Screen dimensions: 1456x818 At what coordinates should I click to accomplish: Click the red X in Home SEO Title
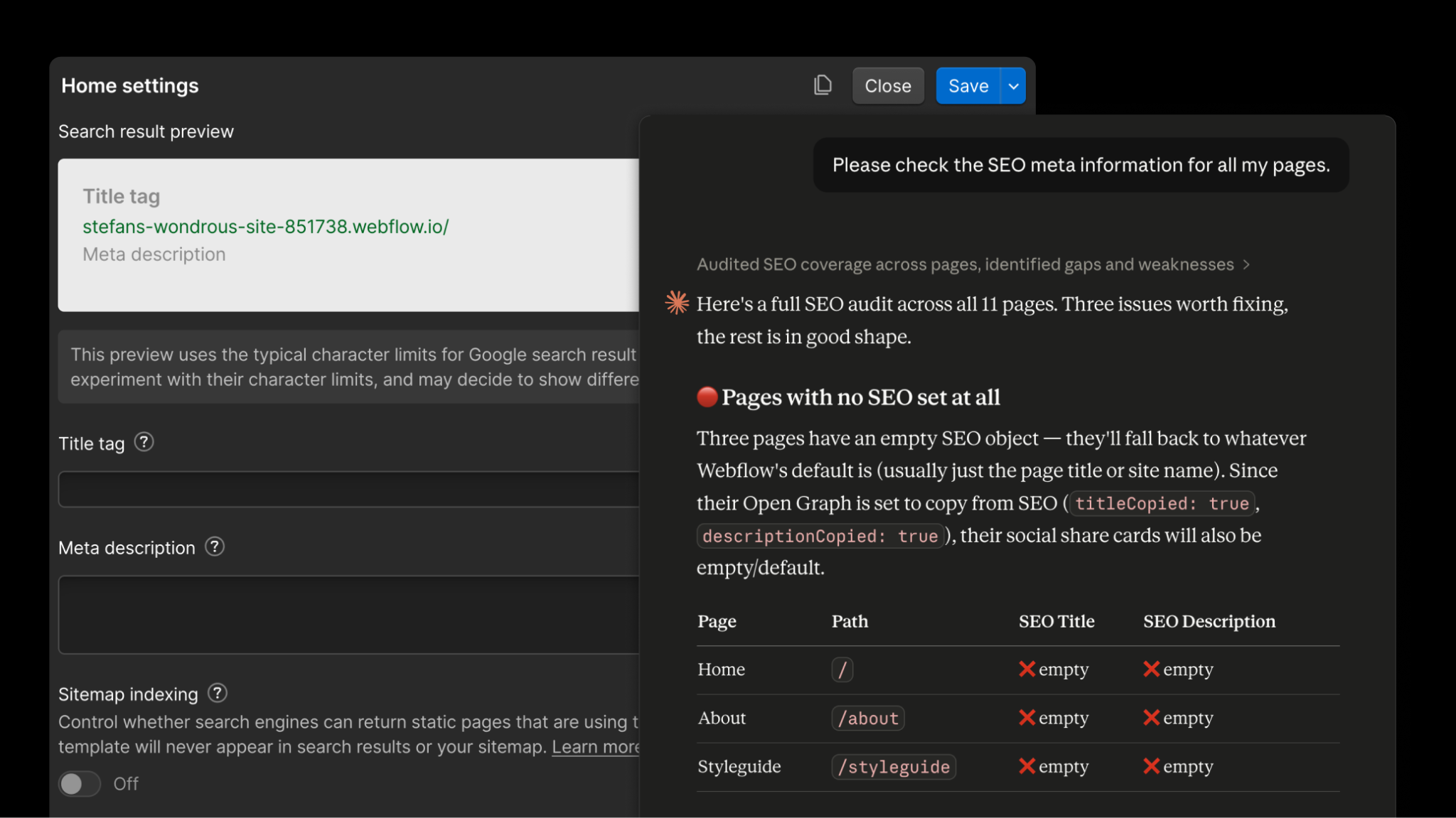pos(1027,669)
